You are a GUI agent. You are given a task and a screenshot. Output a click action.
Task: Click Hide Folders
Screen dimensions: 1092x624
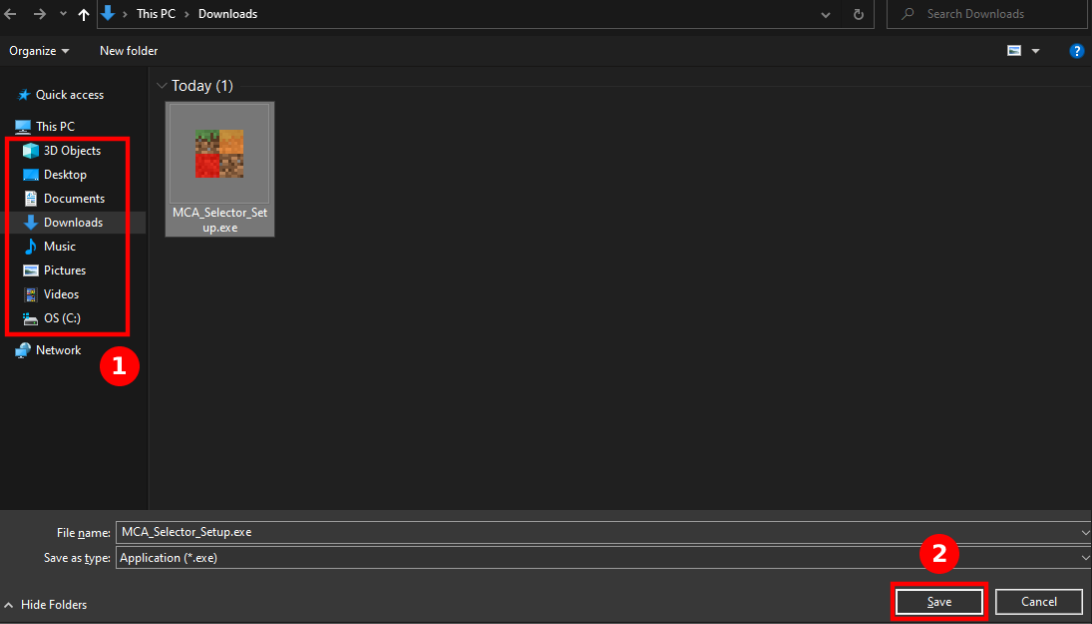(46, 604)
